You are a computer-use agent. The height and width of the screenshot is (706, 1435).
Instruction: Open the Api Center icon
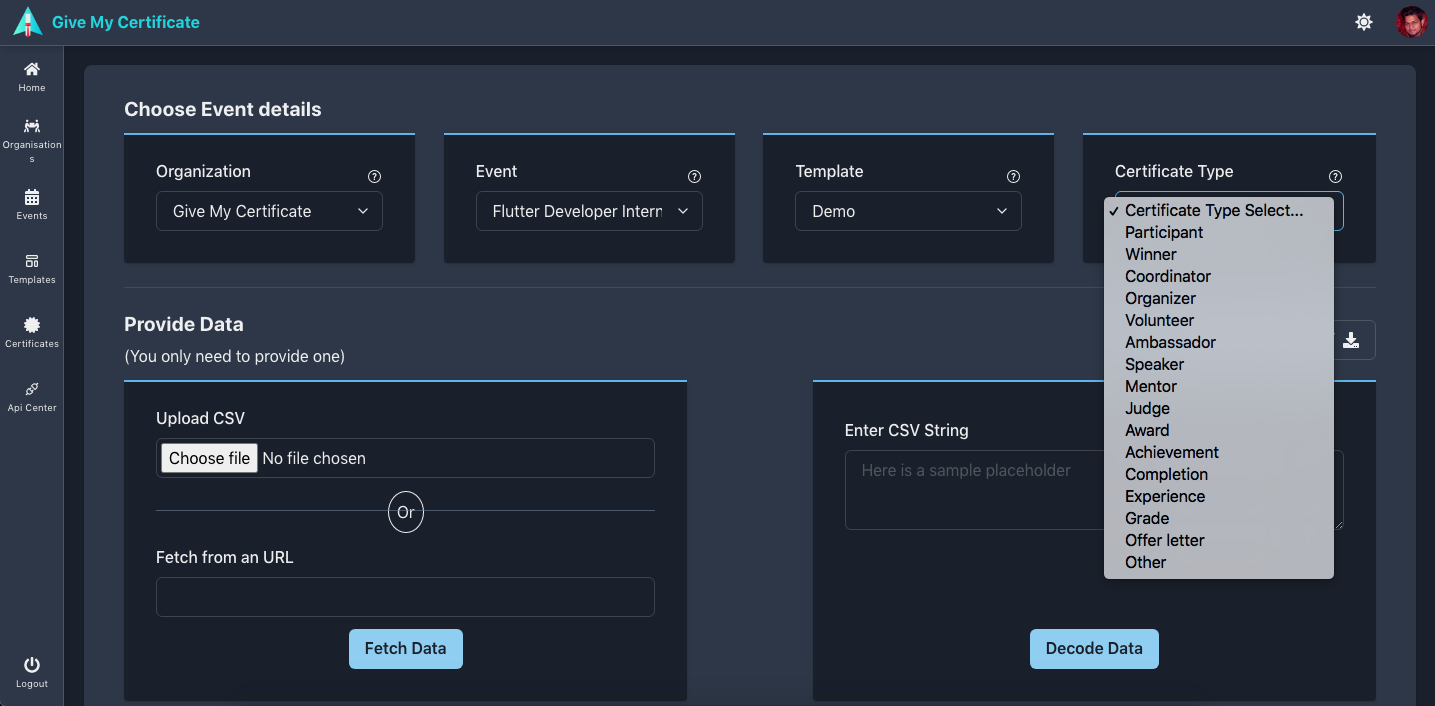(x=32, y=389)
